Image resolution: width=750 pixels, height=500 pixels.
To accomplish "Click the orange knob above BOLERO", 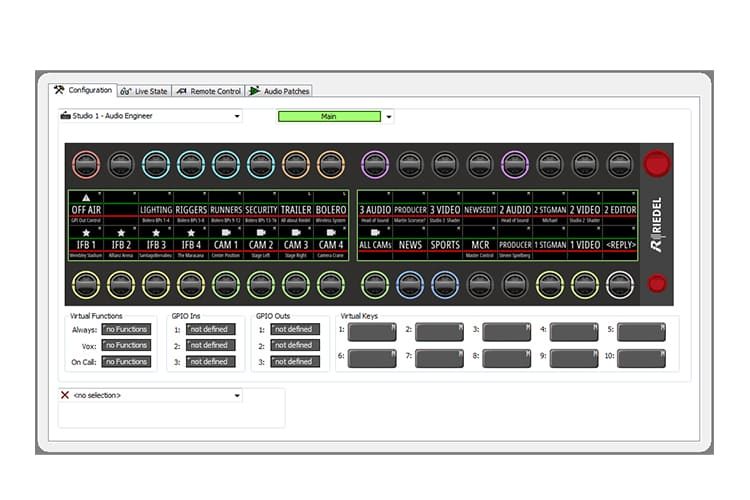I will (x=331, y=165).
